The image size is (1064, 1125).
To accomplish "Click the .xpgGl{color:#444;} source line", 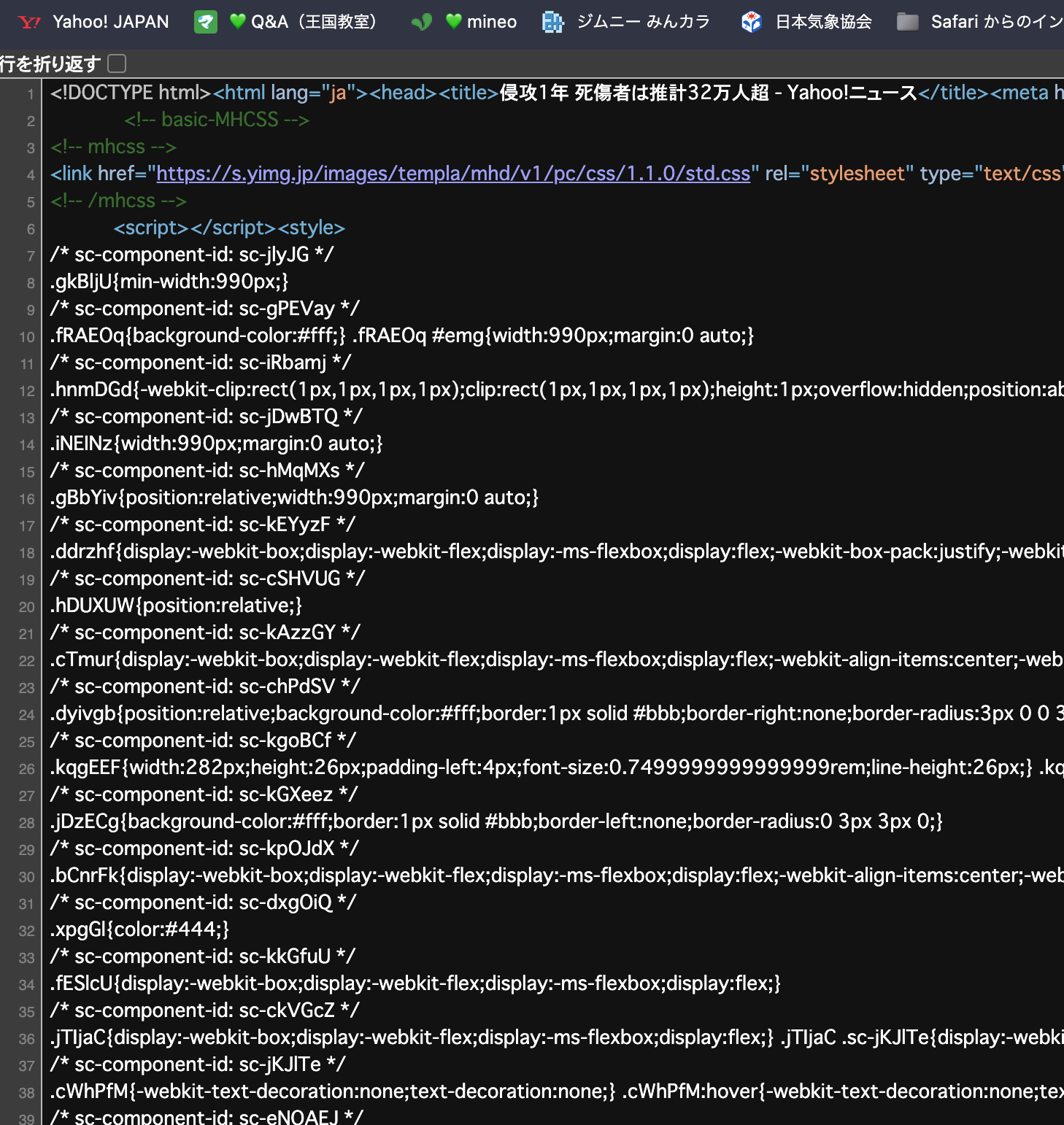I will pyautogui.click(x=139, y=929).
